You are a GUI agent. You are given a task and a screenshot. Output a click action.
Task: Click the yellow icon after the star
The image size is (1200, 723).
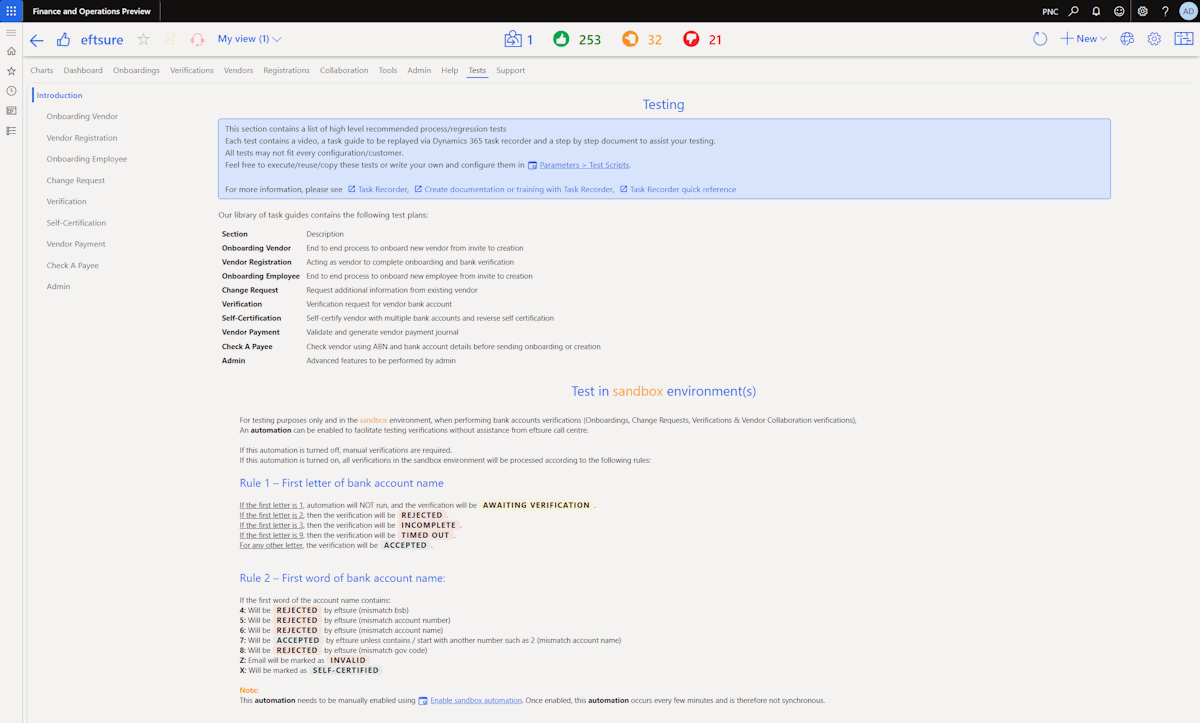[x=170, y=40]
